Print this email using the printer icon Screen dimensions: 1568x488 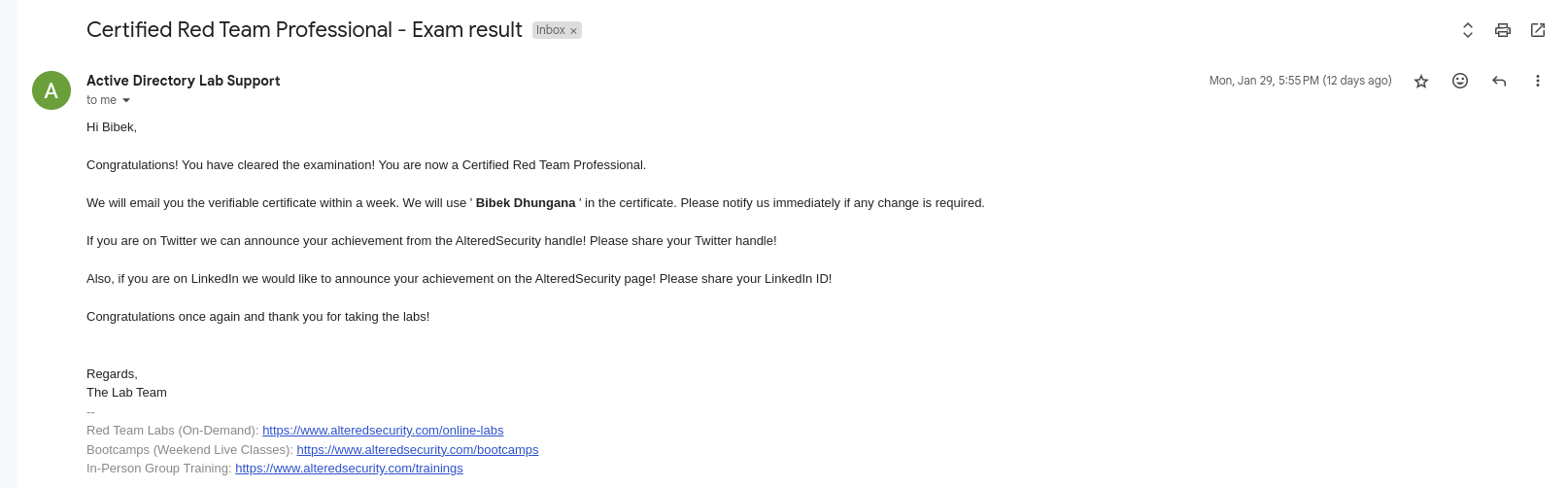point(1503,30)
